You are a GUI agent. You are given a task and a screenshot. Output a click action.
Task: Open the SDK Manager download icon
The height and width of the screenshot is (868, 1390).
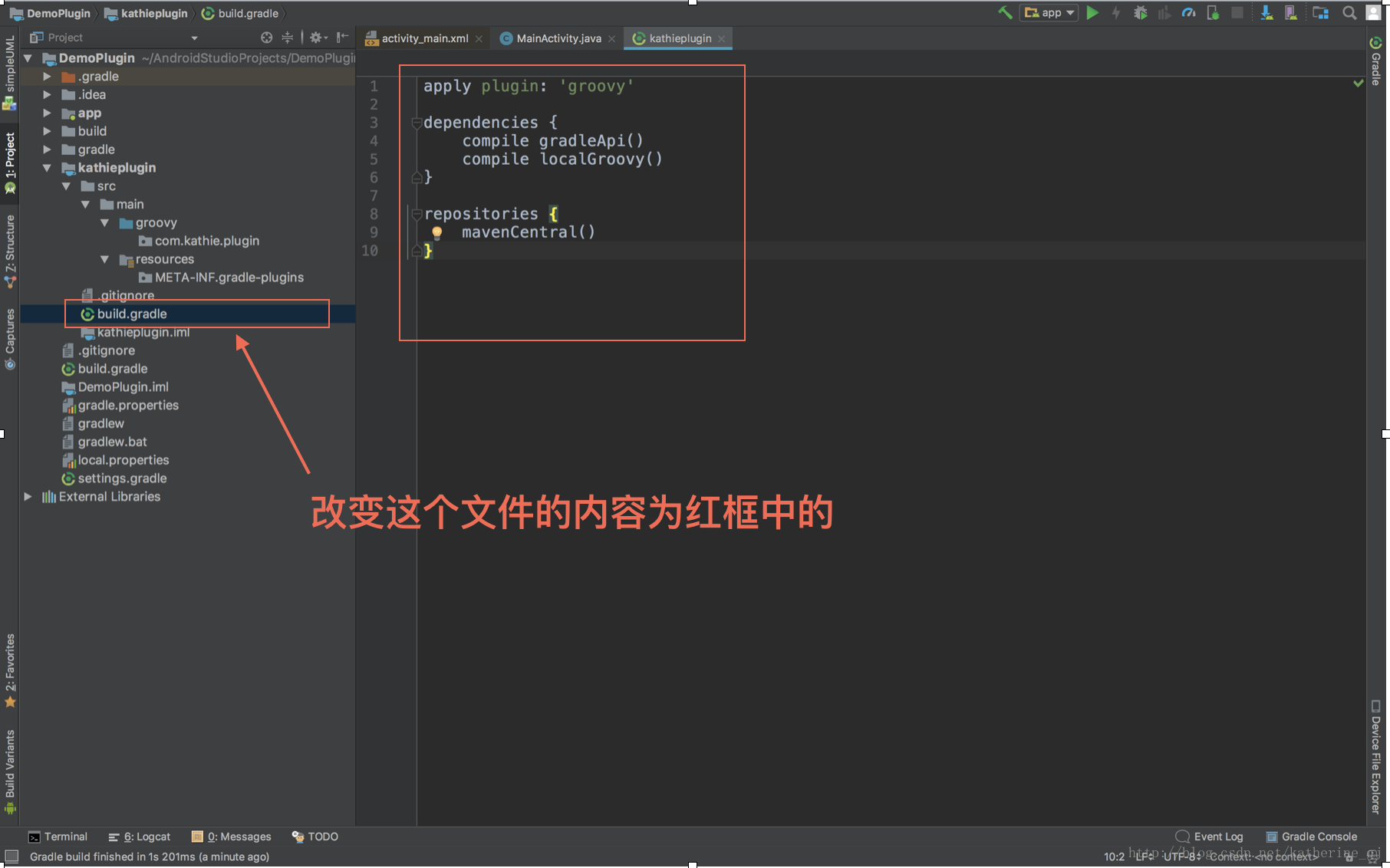[1266, 12]
